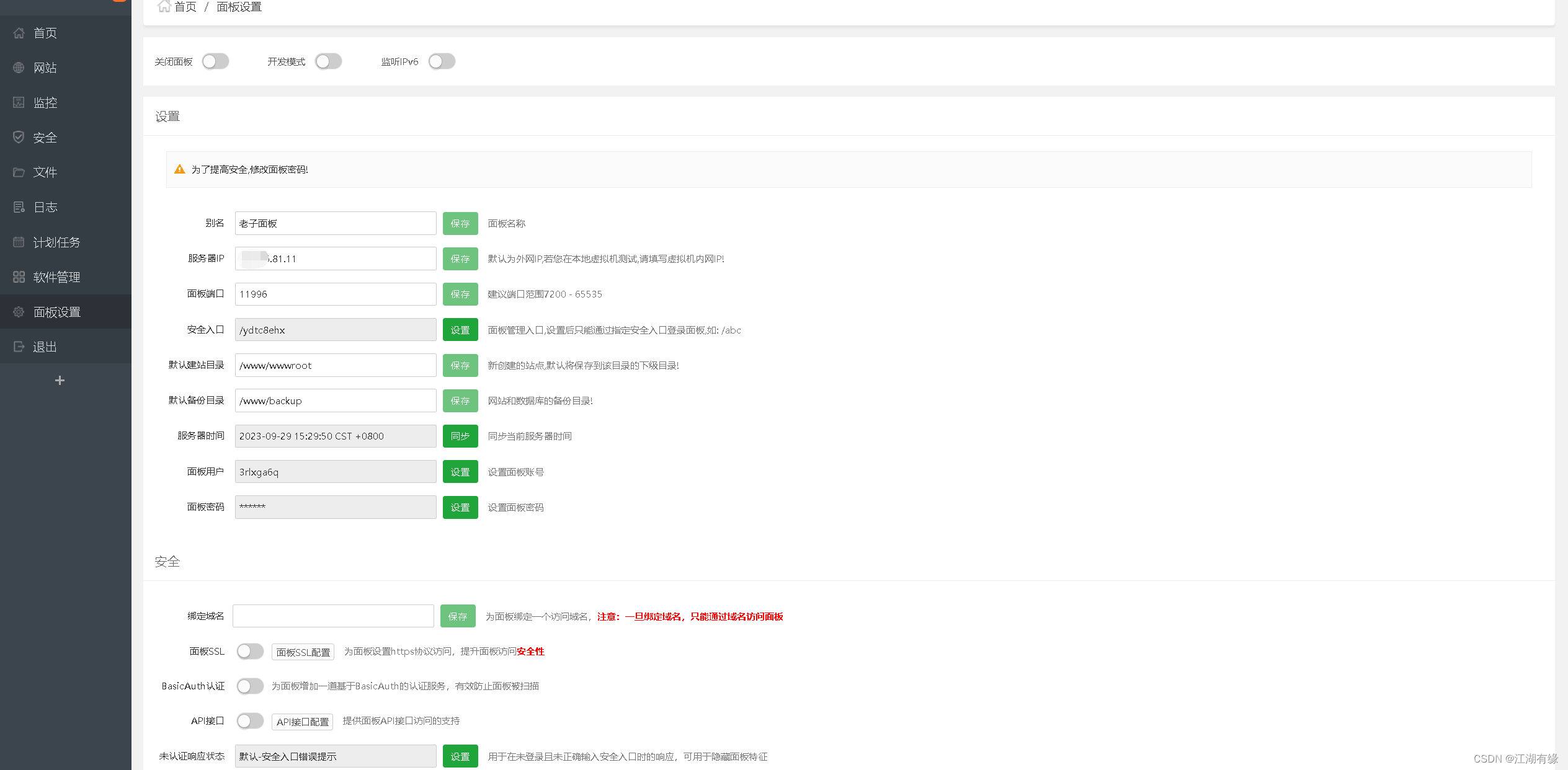The width and height of the screenshot is (1568, 770).
Task: Click the files folder icon
Action: (19, 172)
